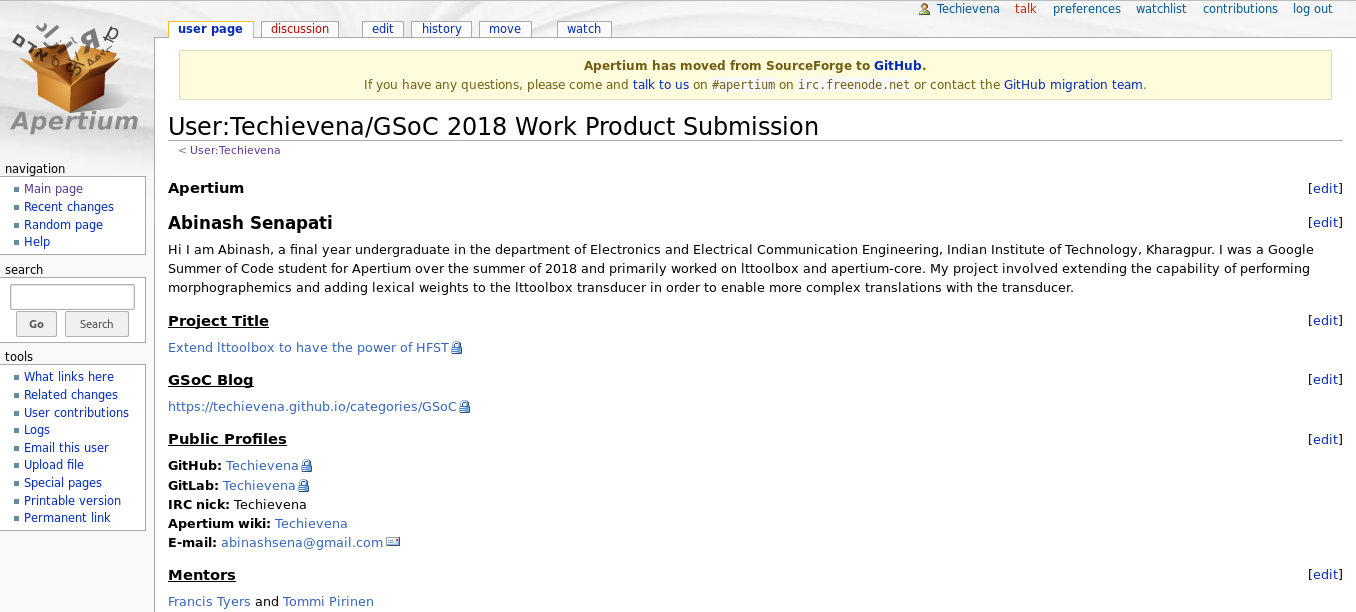The image size is (1356, 612).
Task: Open Recent changes in navigation
Action: (x=69, y=207)
